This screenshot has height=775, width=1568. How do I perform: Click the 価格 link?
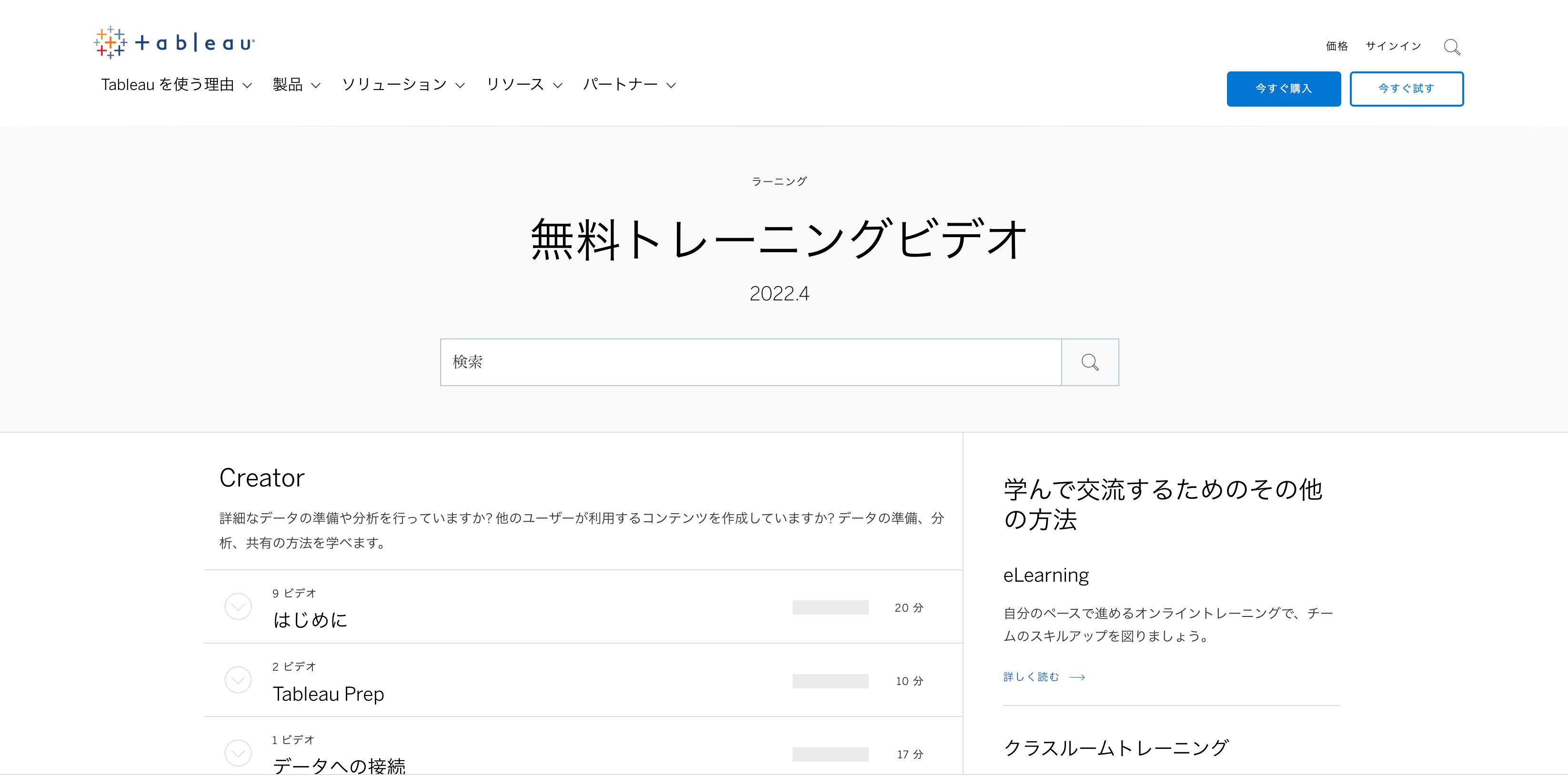tap(1337, 46)
